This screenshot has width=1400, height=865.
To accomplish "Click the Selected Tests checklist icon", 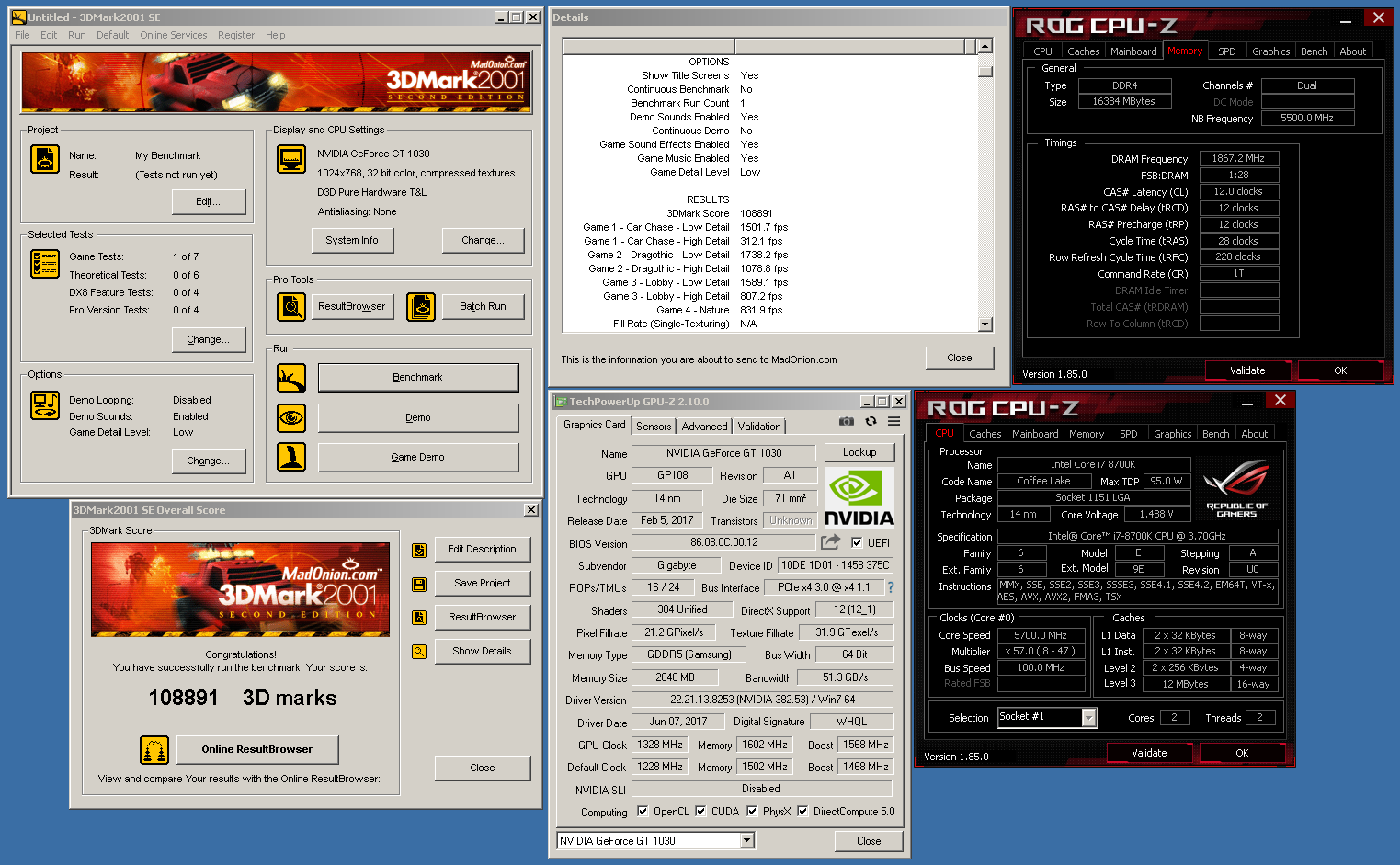I will pyautogui.click(x=45, y=264).
